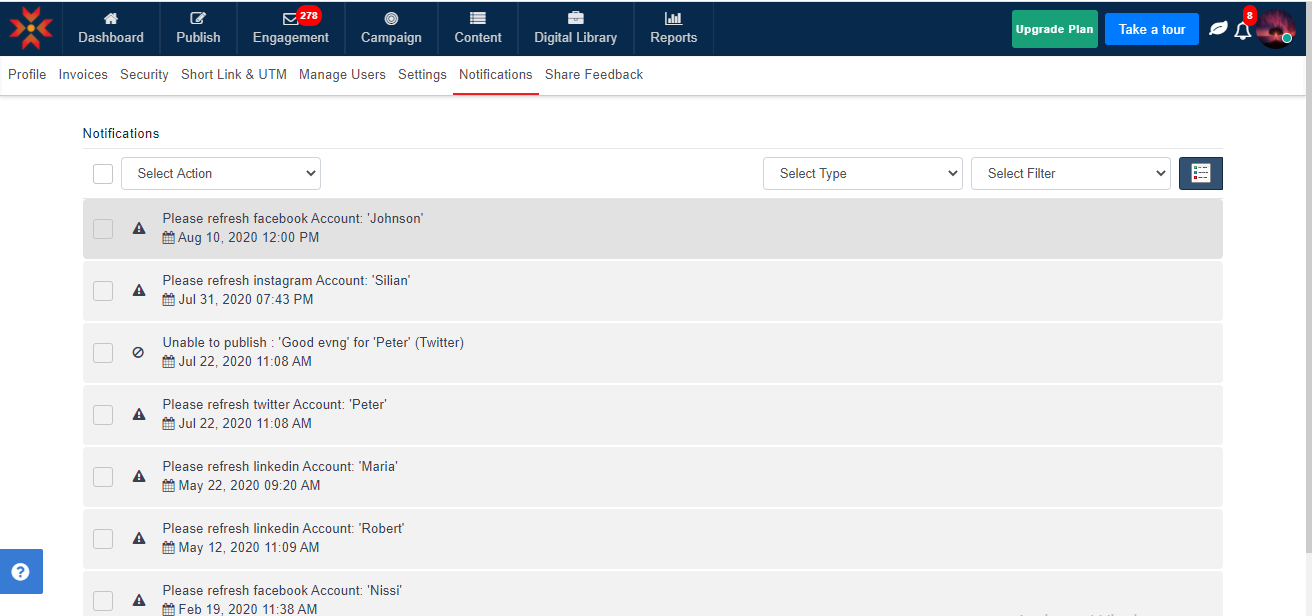
Task: Expand the Select Action dropdown
Action: point(221,173)
